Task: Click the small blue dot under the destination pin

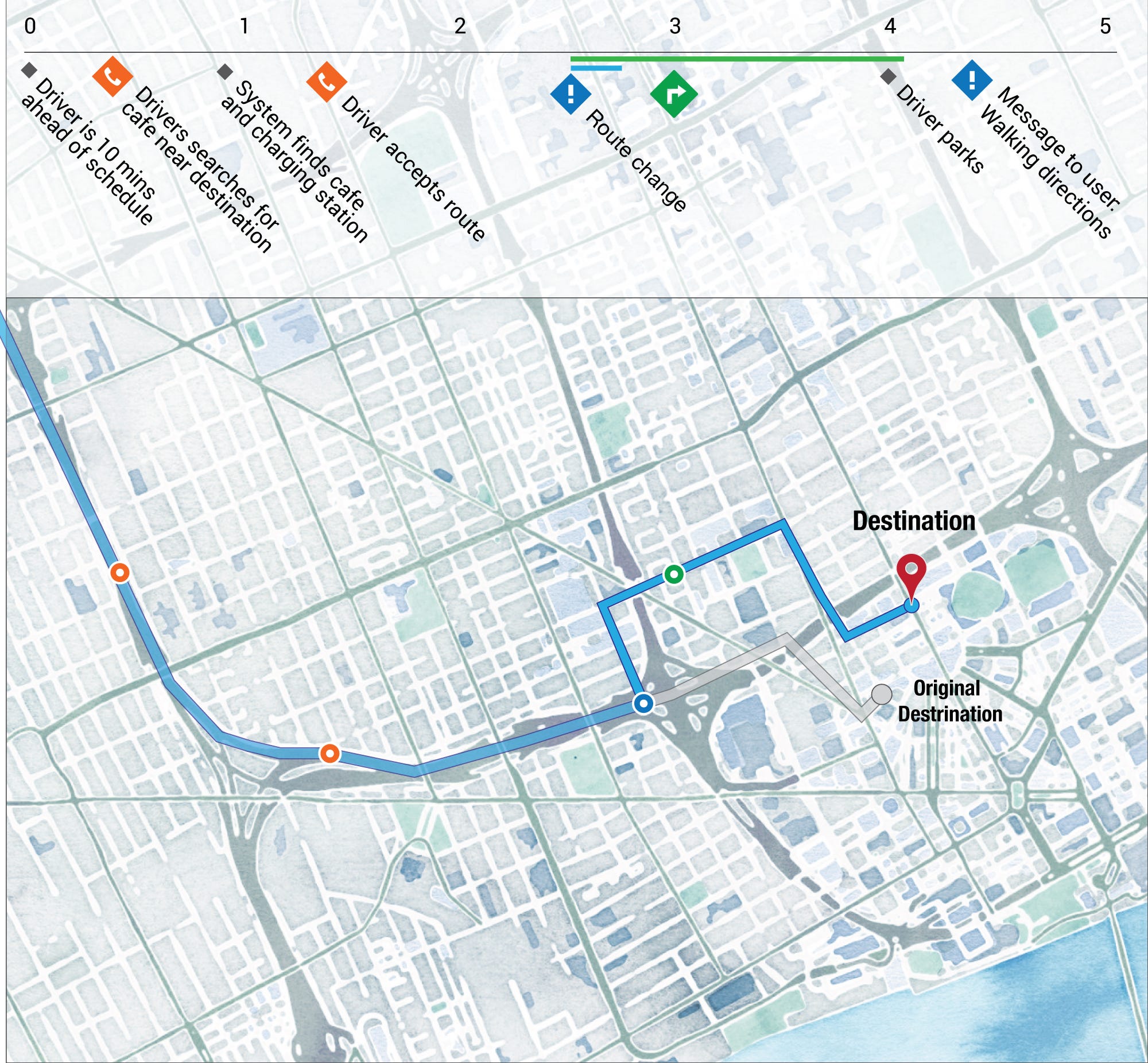Action: tap(912, 605)
